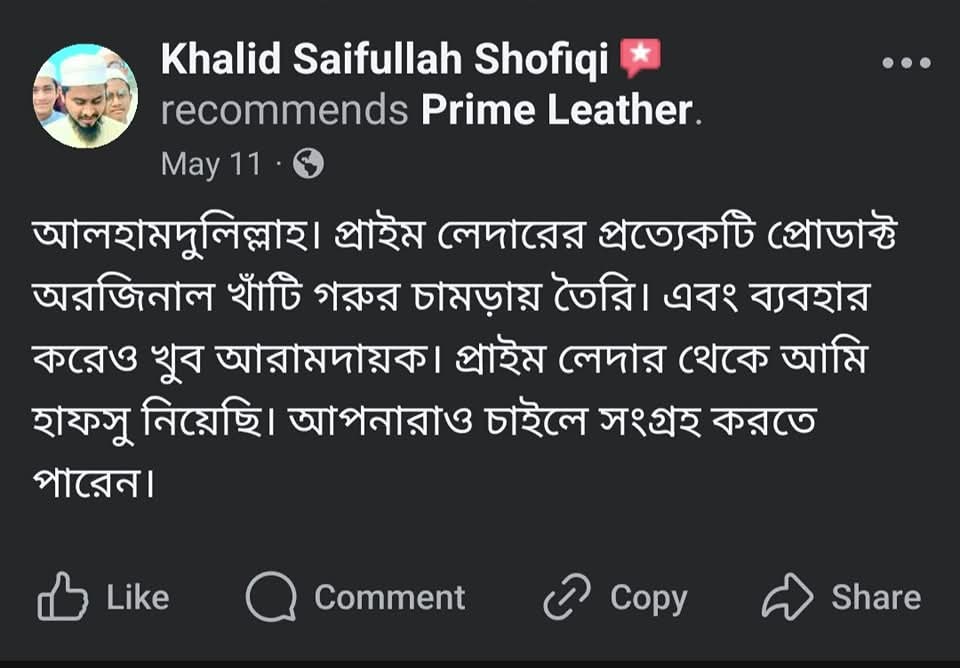Click the May 11 post timestamp
Image resolution: width=960 pixels, height=668 pixels.
(x=210, y=164)
